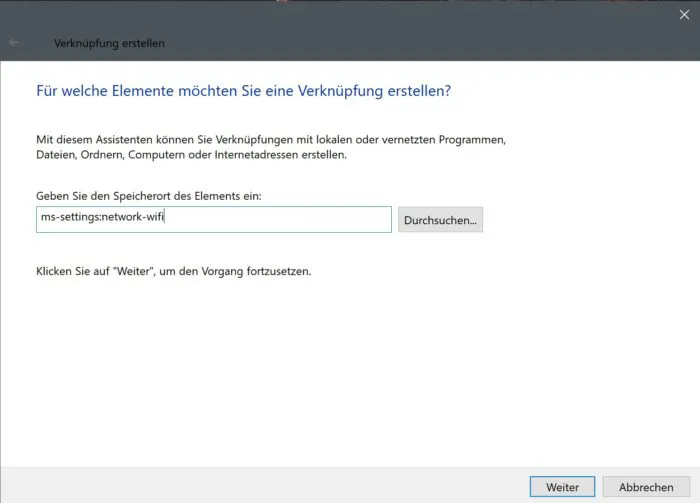Screen dimensions: 700x503
Task: Focus the Speicherort input field
Action: coord(214,219)
